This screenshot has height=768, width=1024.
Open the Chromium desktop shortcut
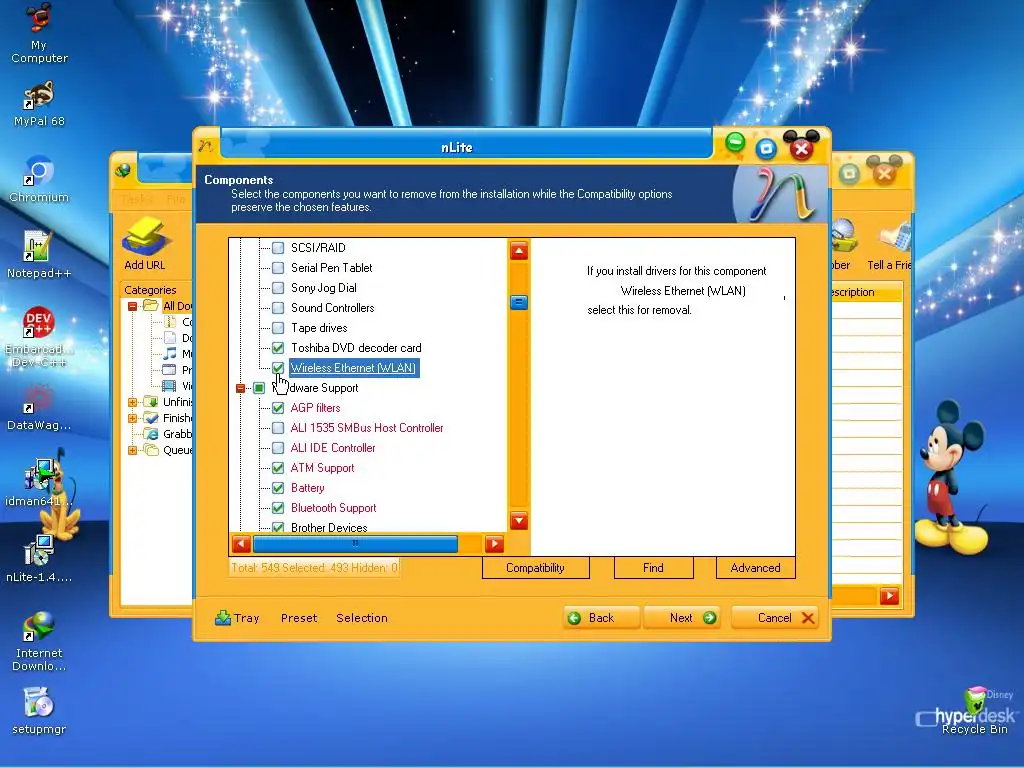[x=39, y=179]
